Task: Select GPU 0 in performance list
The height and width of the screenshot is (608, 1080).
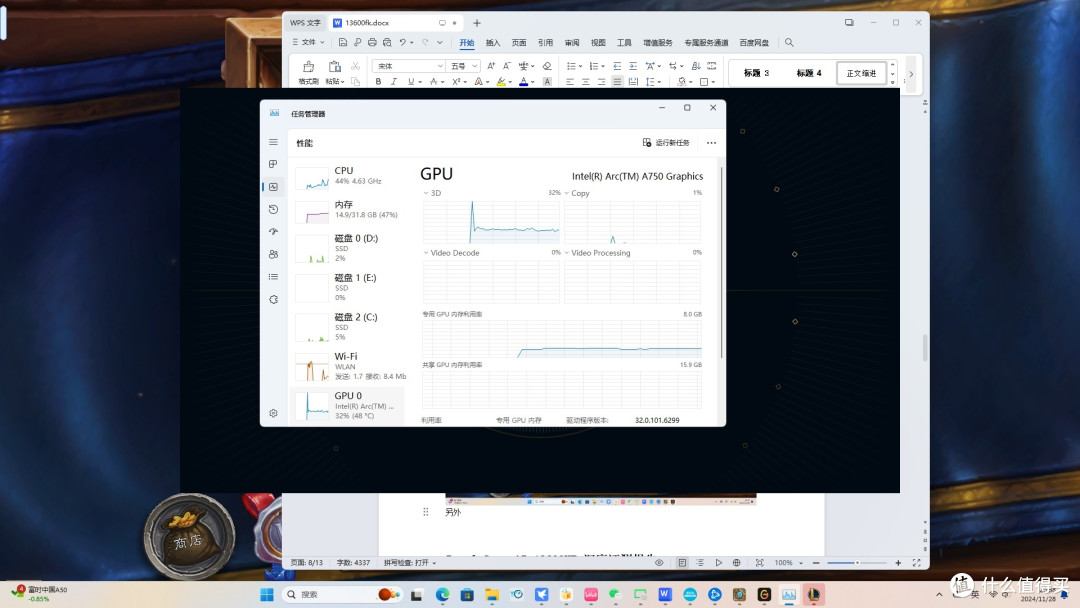Action: pos(349,406)
